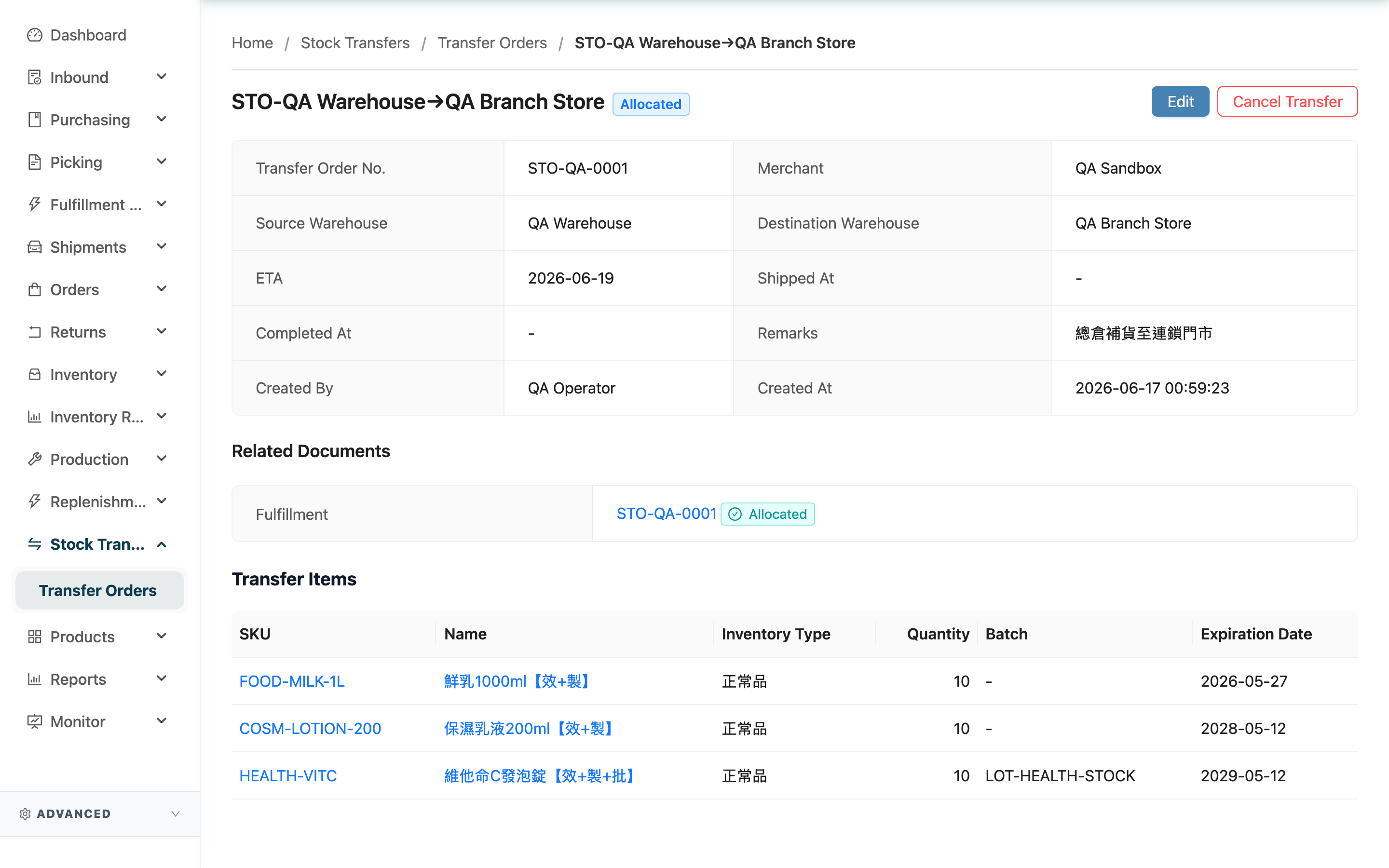Expand the Returns menu chevron
Viewport: 1389px width, 868px height.
tap(162, 332)
